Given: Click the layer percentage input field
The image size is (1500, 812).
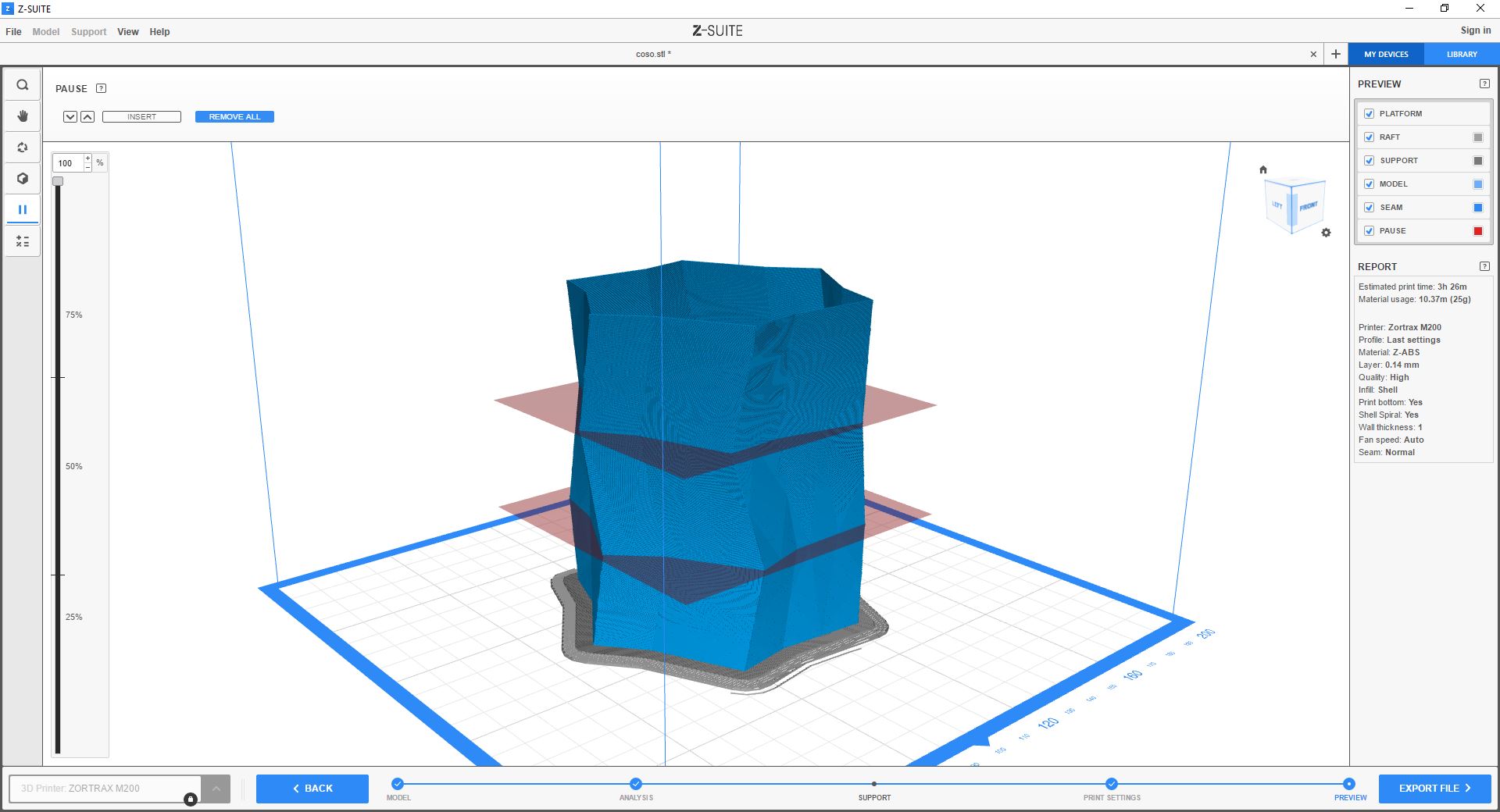Looking at the screenshot, I should tap(68, 163).
